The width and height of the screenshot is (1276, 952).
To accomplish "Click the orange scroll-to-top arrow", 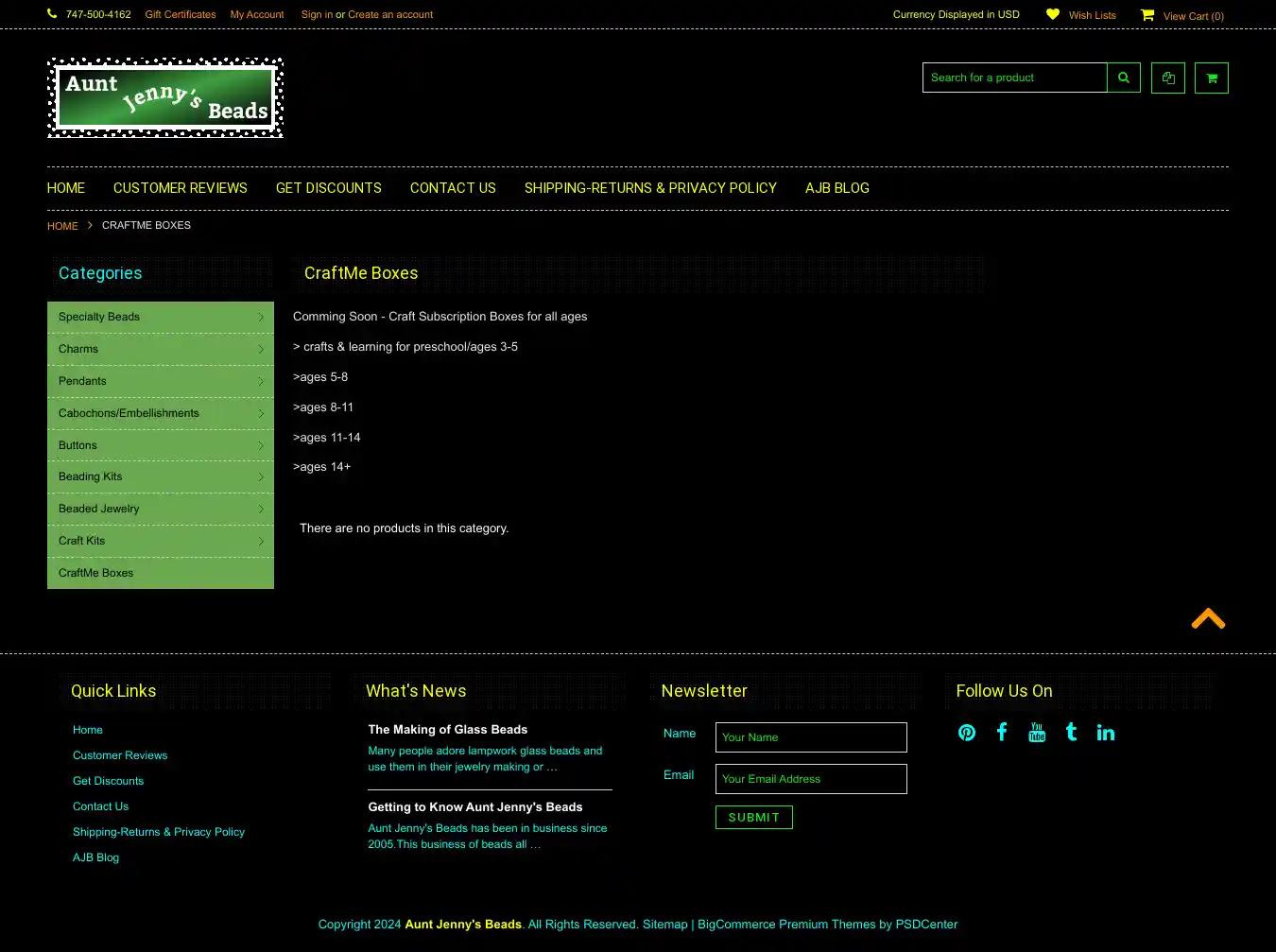I will point(1208,619).
